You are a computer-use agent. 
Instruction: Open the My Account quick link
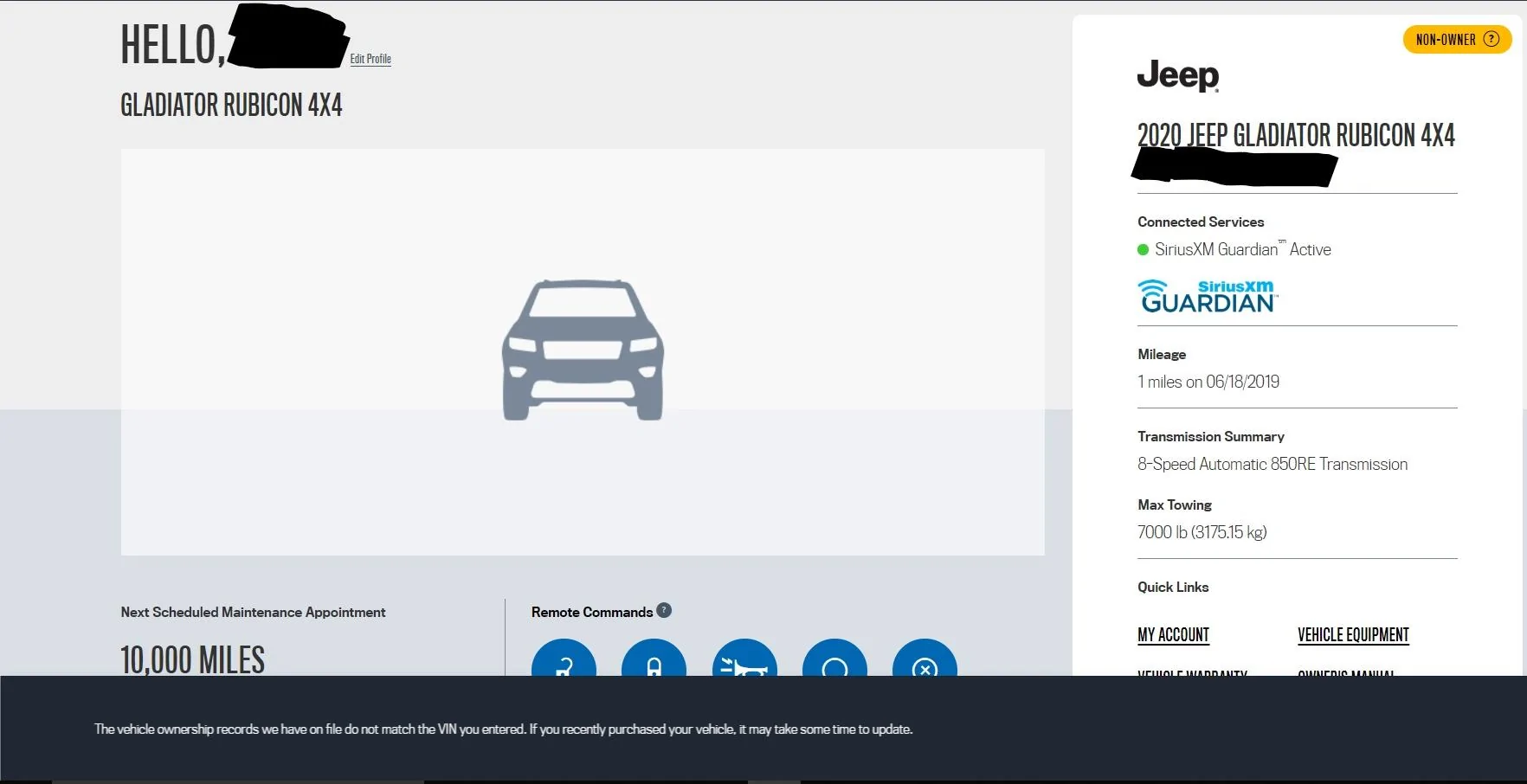[1173, 634]
